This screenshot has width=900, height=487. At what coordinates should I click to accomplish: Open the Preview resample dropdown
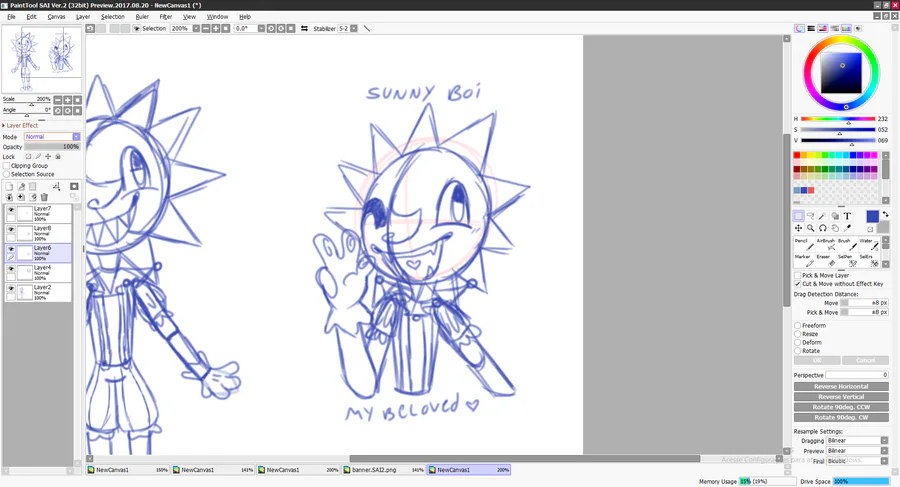pos(884,451)
